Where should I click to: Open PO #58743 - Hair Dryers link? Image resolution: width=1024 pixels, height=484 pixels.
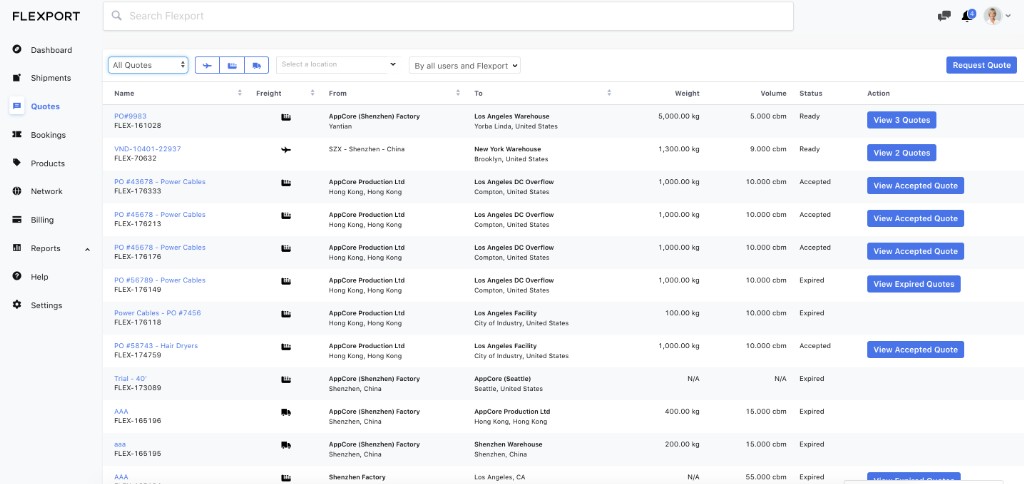[x=156, y=346]
